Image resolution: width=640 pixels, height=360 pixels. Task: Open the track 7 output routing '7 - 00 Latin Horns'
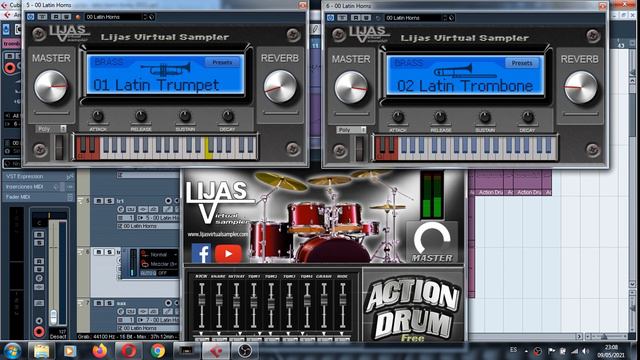click(158, 320)
